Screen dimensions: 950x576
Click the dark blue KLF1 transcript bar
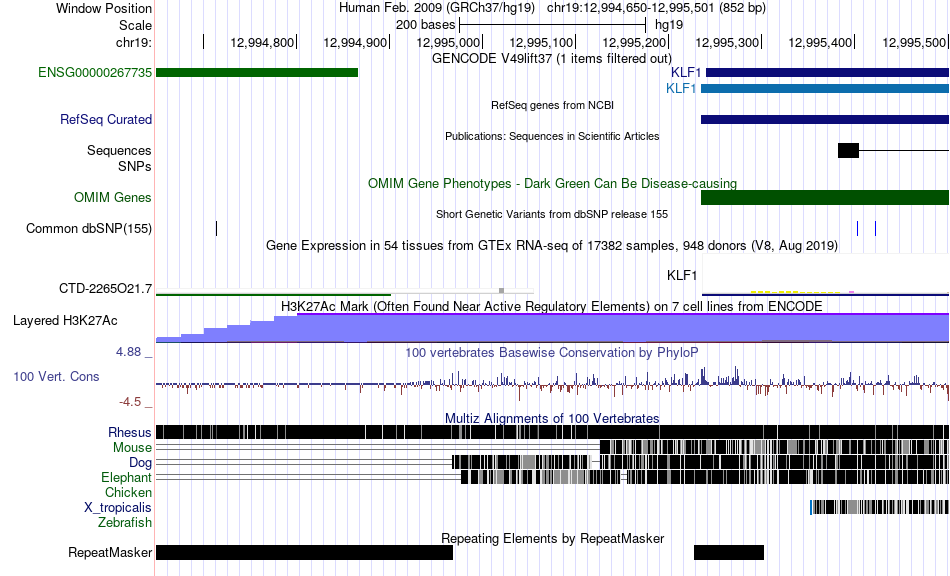[x=827, y=73]
